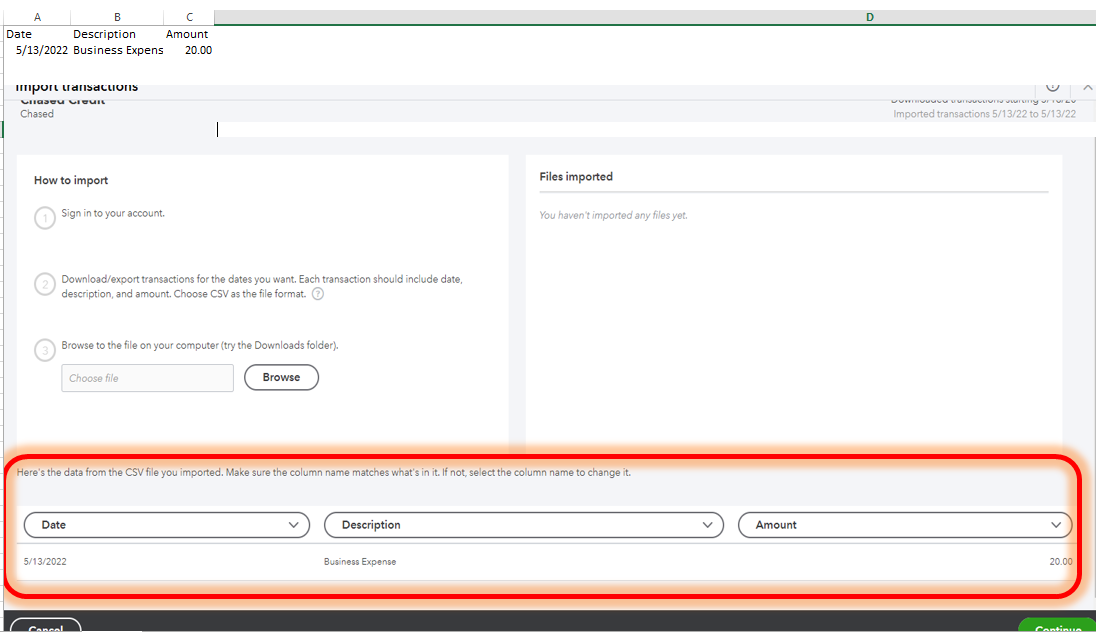
Task: Click the step 3 circle indicator
Action: coord(44,350)
